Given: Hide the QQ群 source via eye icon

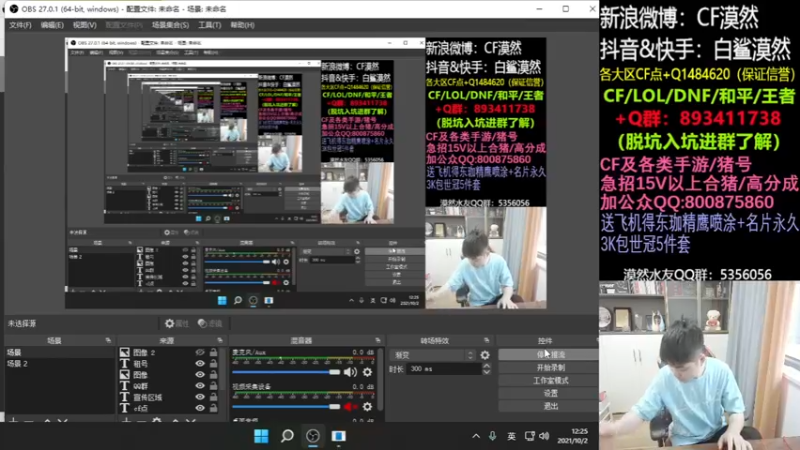Looking at the screenshot, I should (200, 386).
